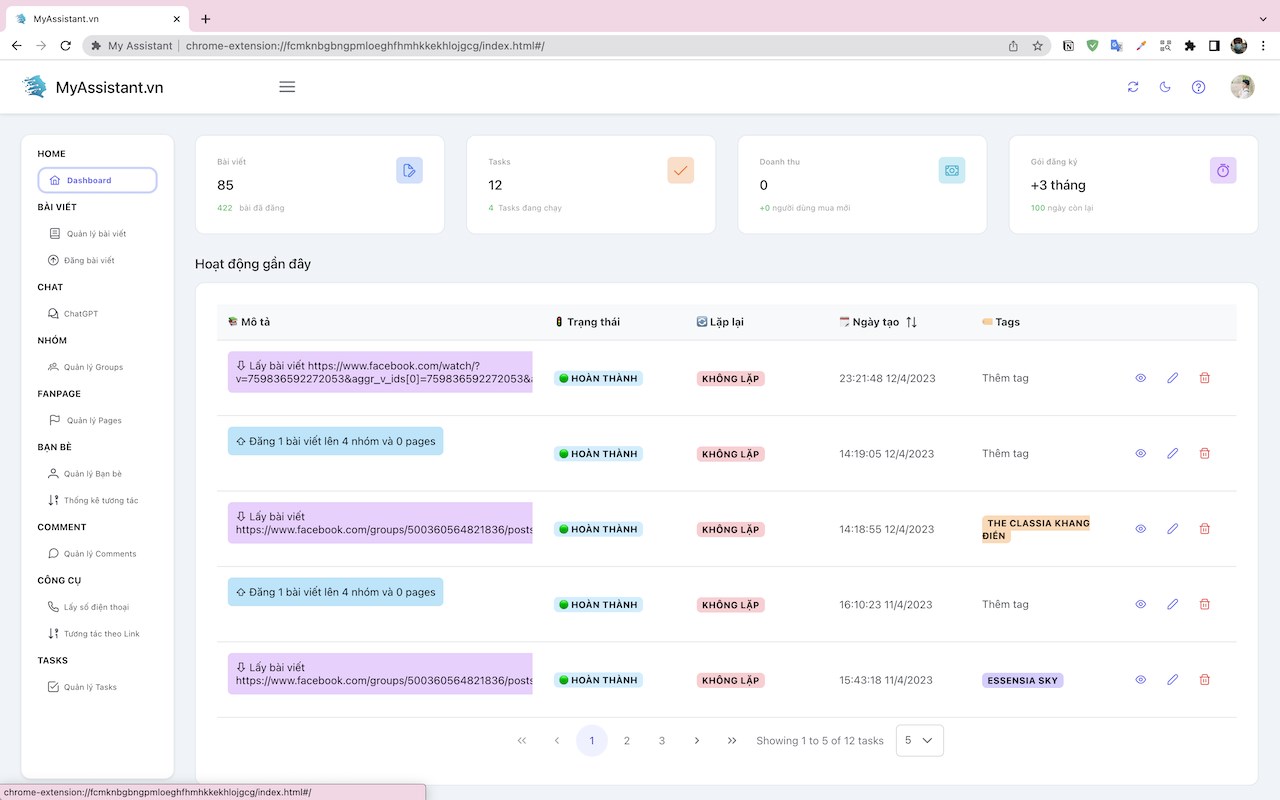Click Thêm tag in the 14:19:05 row

(x=1005, y=453)
